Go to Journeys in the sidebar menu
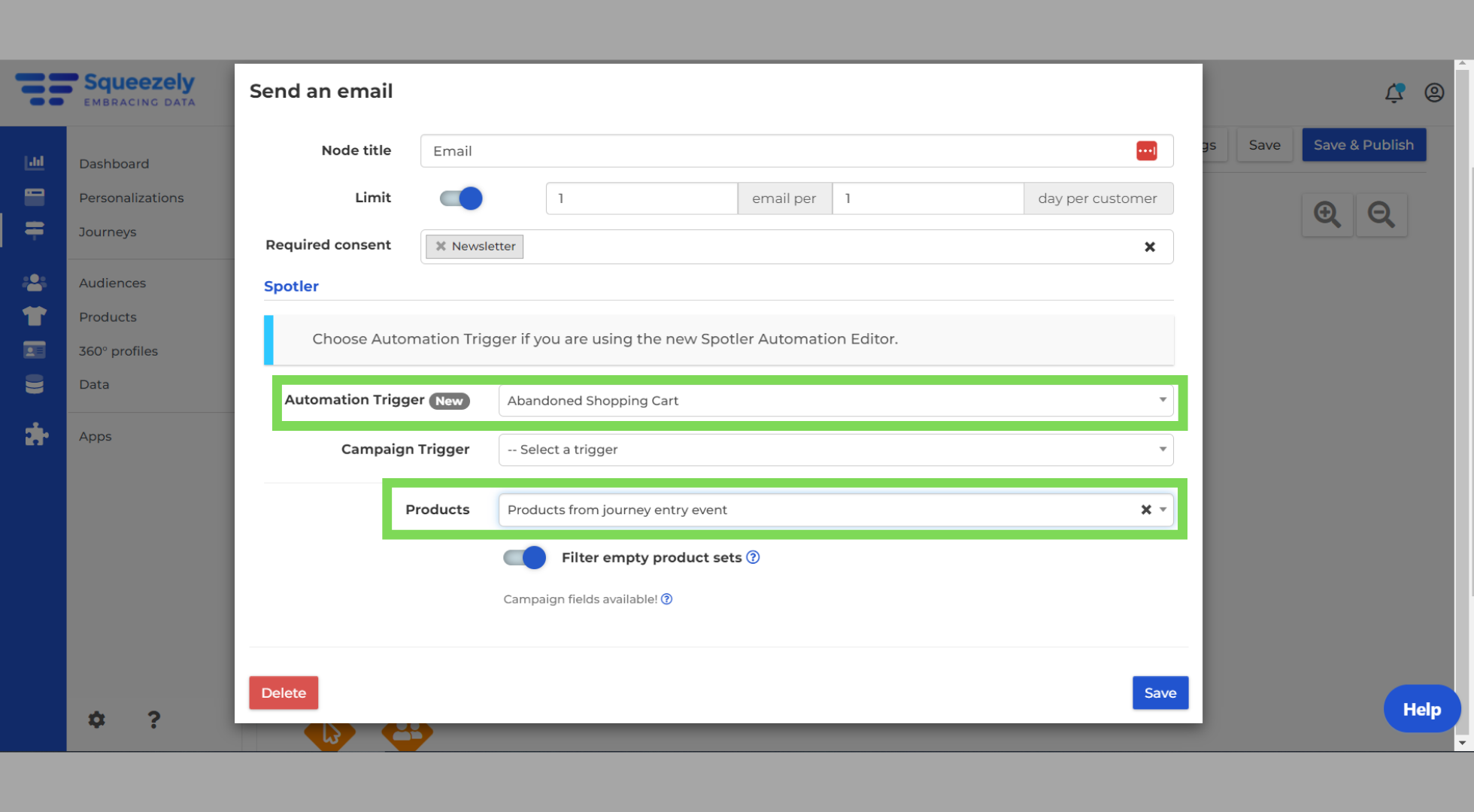Viewport: 1474px width, 812px height. [x=108, y=232]
